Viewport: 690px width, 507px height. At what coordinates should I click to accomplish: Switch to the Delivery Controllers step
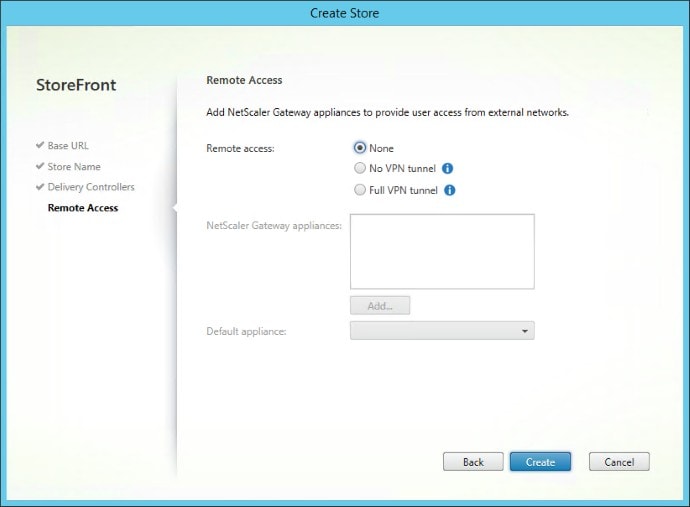click(91, 187)
